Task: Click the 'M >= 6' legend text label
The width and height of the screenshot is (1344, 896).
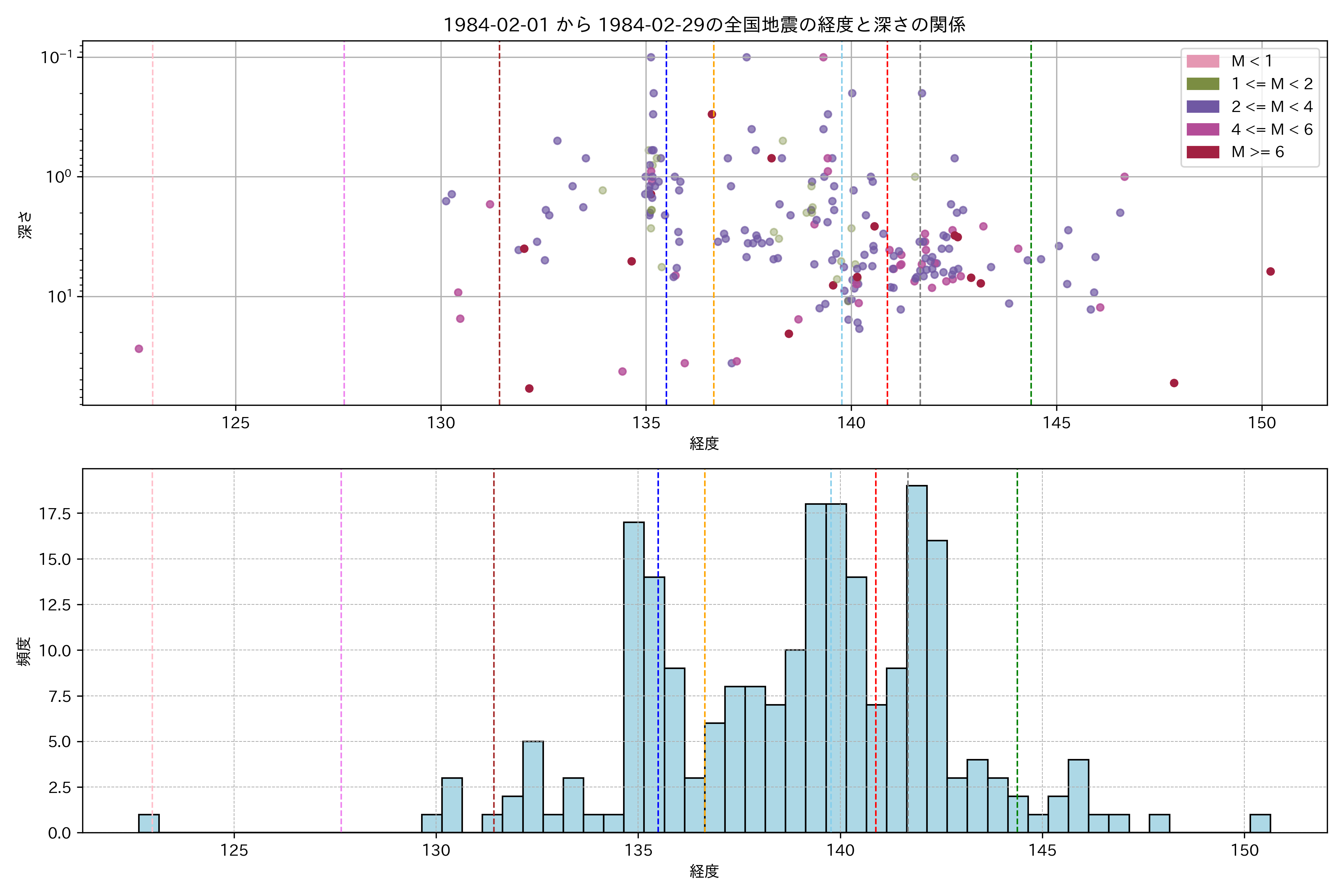Action: tap(1258, 152)
